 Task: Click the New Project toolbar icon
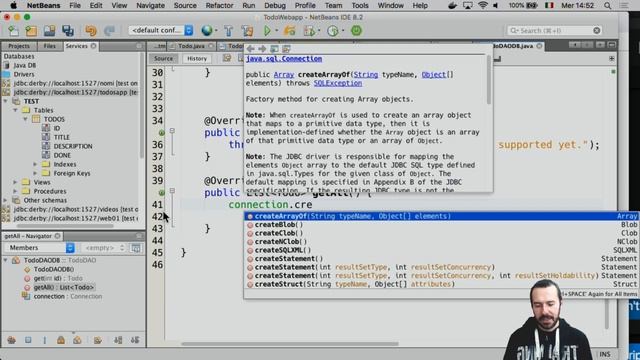(x=31, y=31)
